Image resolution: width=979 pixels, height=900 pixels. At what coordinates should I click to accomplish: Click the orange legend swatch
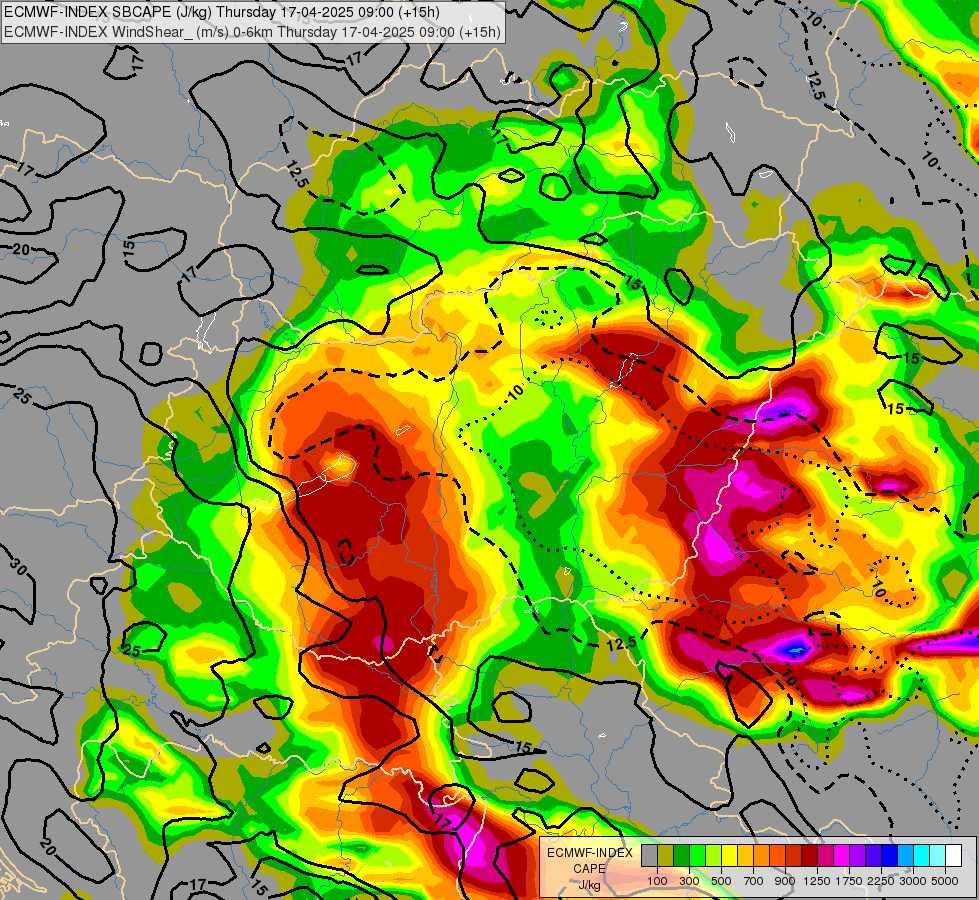(762, 856)
